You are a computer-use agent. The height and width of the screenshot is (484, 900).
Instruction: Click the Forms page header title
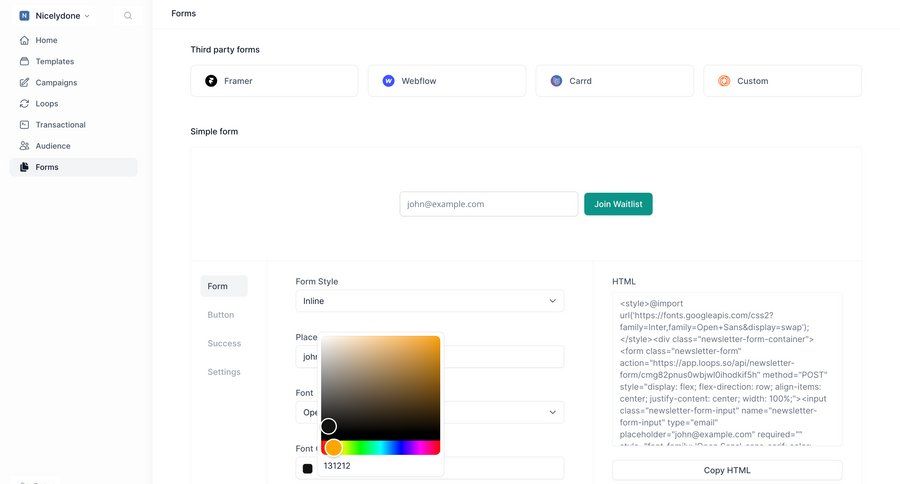tap(184, 13)
